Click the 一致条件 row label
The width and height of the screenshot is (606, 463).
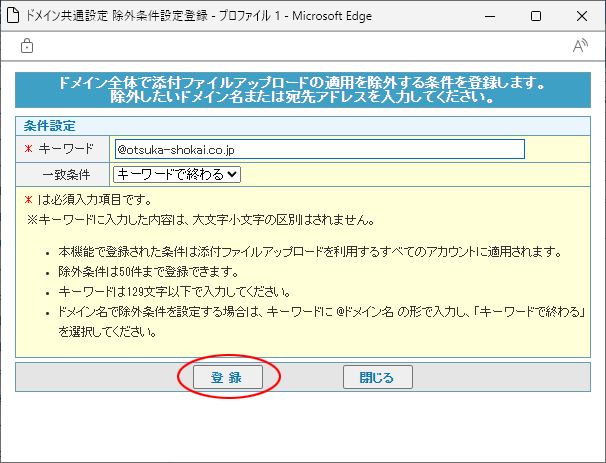66,174
